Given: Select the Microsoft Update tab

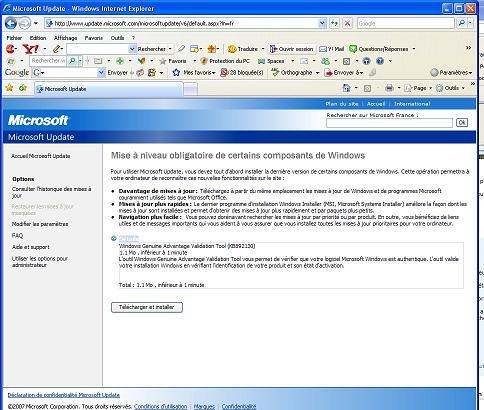Looking at the screenshot, I should pyautogui.click(x=108, y=89).
